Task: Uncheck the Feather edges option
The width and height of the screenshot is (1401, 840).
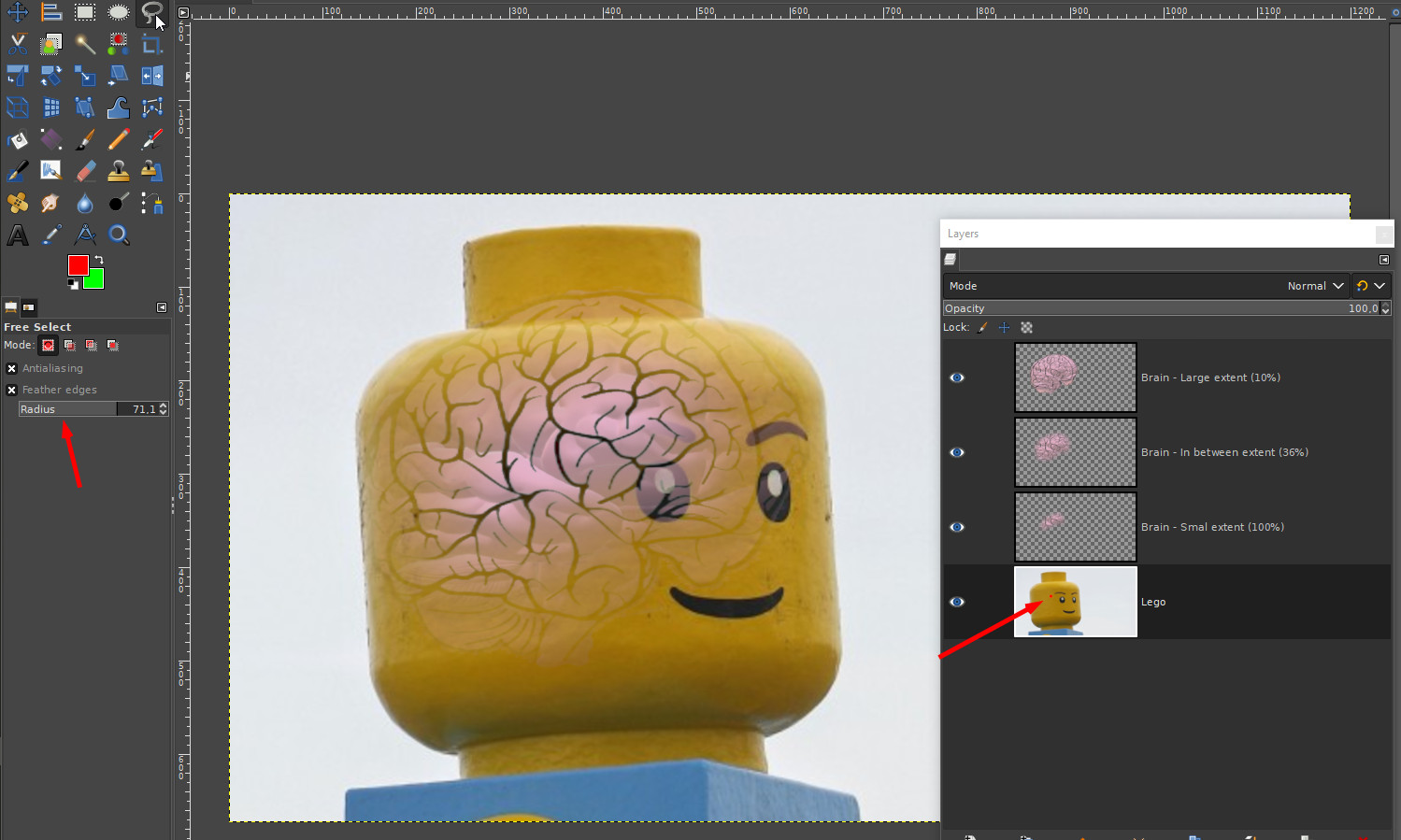Action: (x=12, y=390)
